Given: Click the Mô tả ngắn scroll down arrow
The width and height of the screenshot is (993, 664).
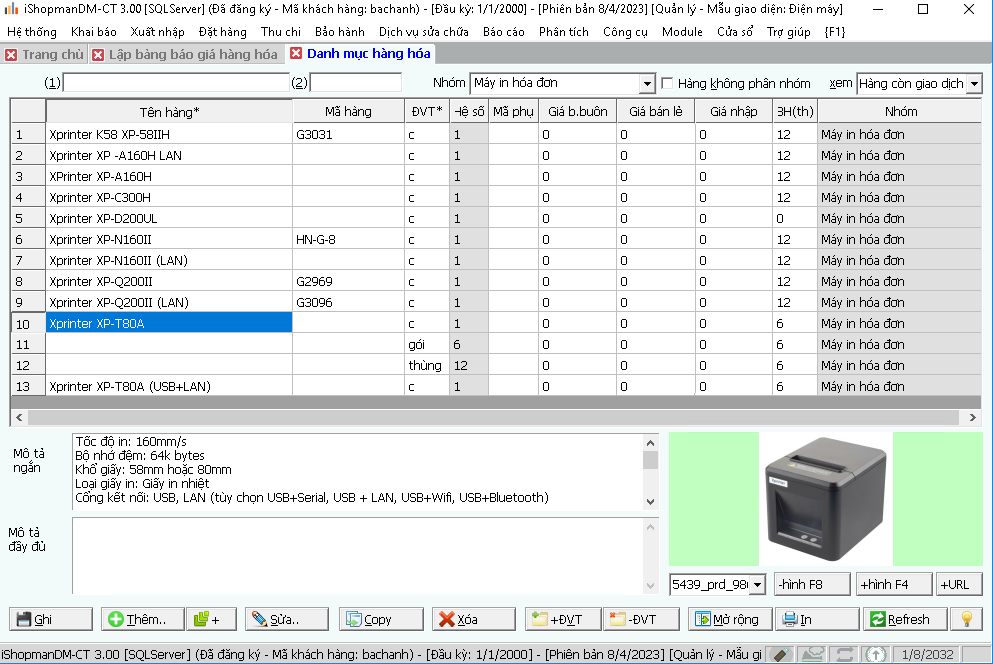Looking at the screenshot, I should click(650, 502).
